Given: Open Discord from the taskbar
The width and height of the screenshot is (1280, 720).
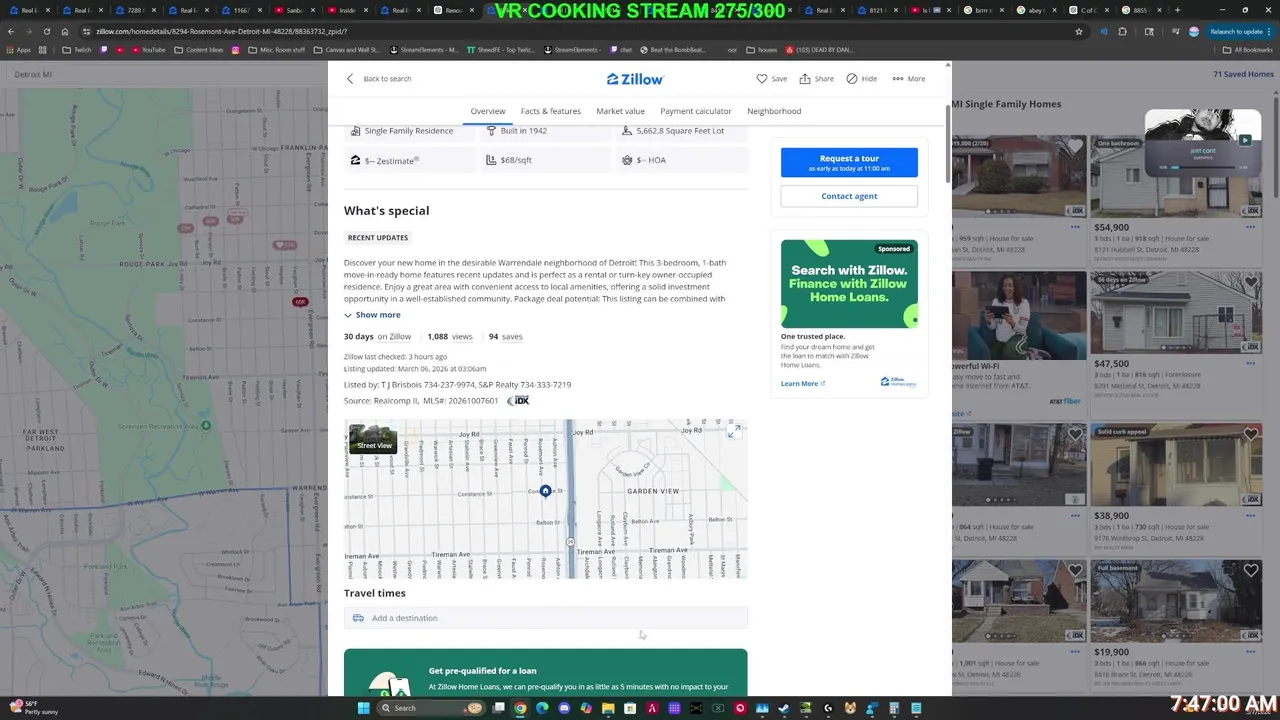Looking at the screenshot, I should coord(564,708).
